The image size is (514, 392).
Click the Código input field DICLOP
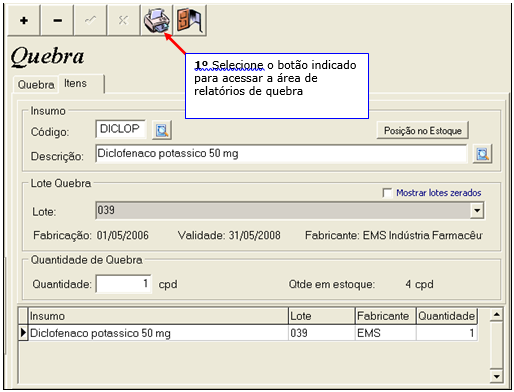[120, 129]
